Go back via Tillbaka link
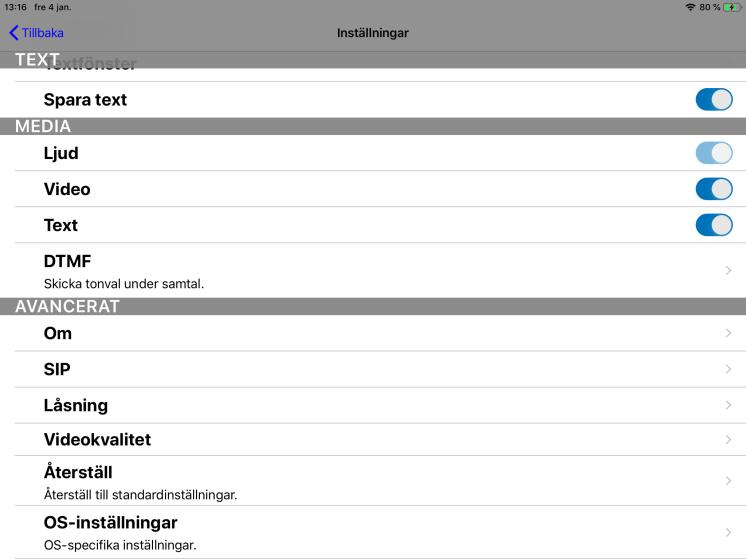 42,33
